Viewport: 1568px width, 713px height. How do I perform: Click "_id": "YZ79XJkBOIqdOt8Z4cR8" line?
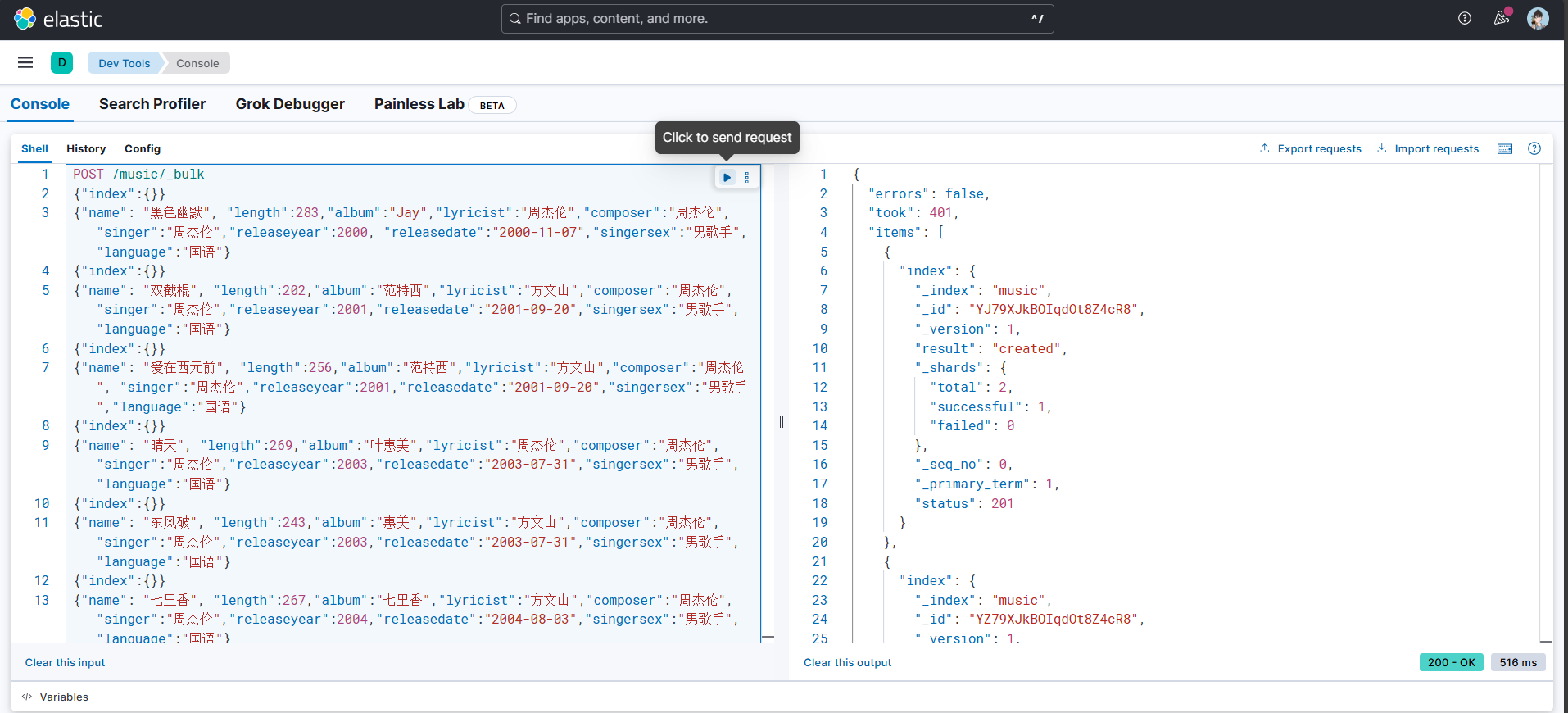point(1029,620)
